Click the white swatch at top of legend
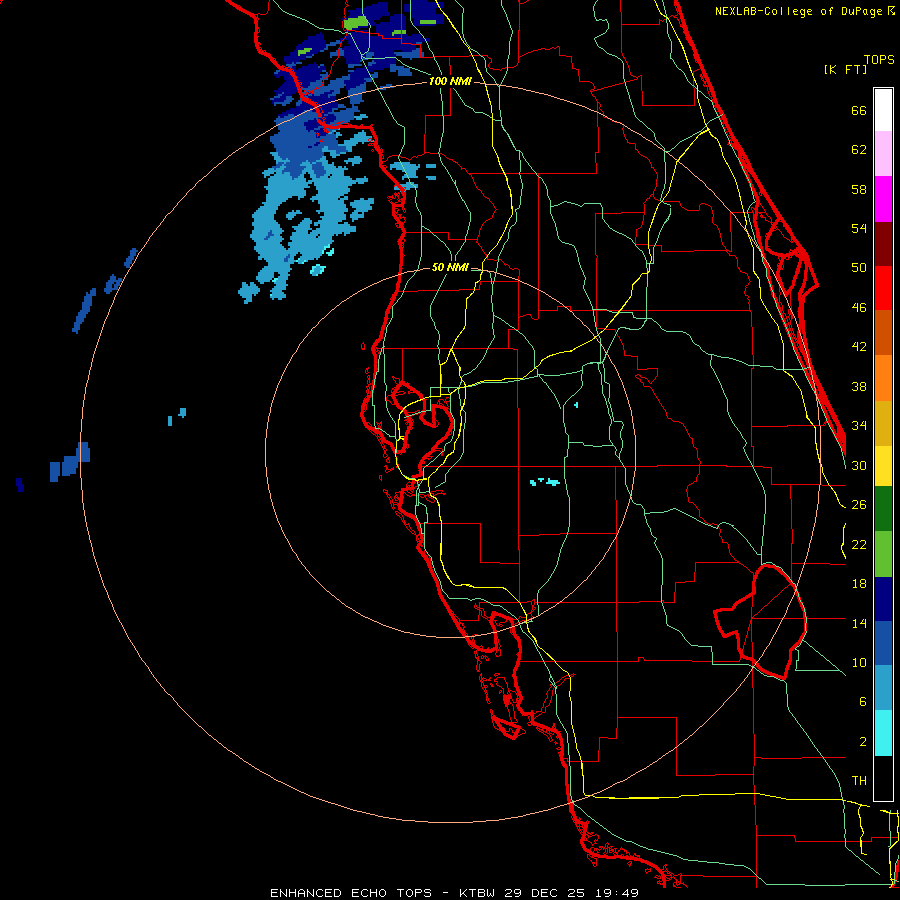This screenshot has height=900, width=900. [x=883, y=110]
